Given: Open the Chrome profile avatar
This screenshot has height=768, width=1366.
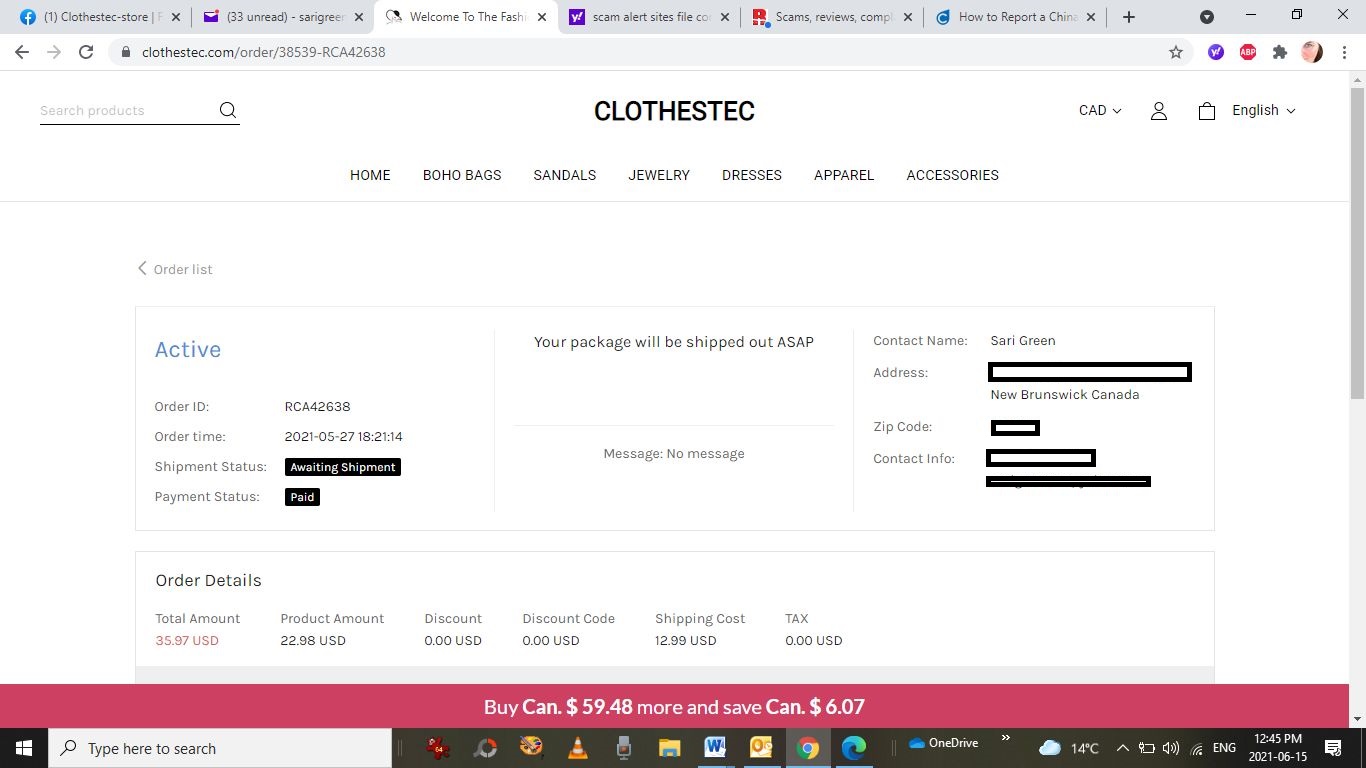Looking at the screenshot, I should (x=1312, y=52).
